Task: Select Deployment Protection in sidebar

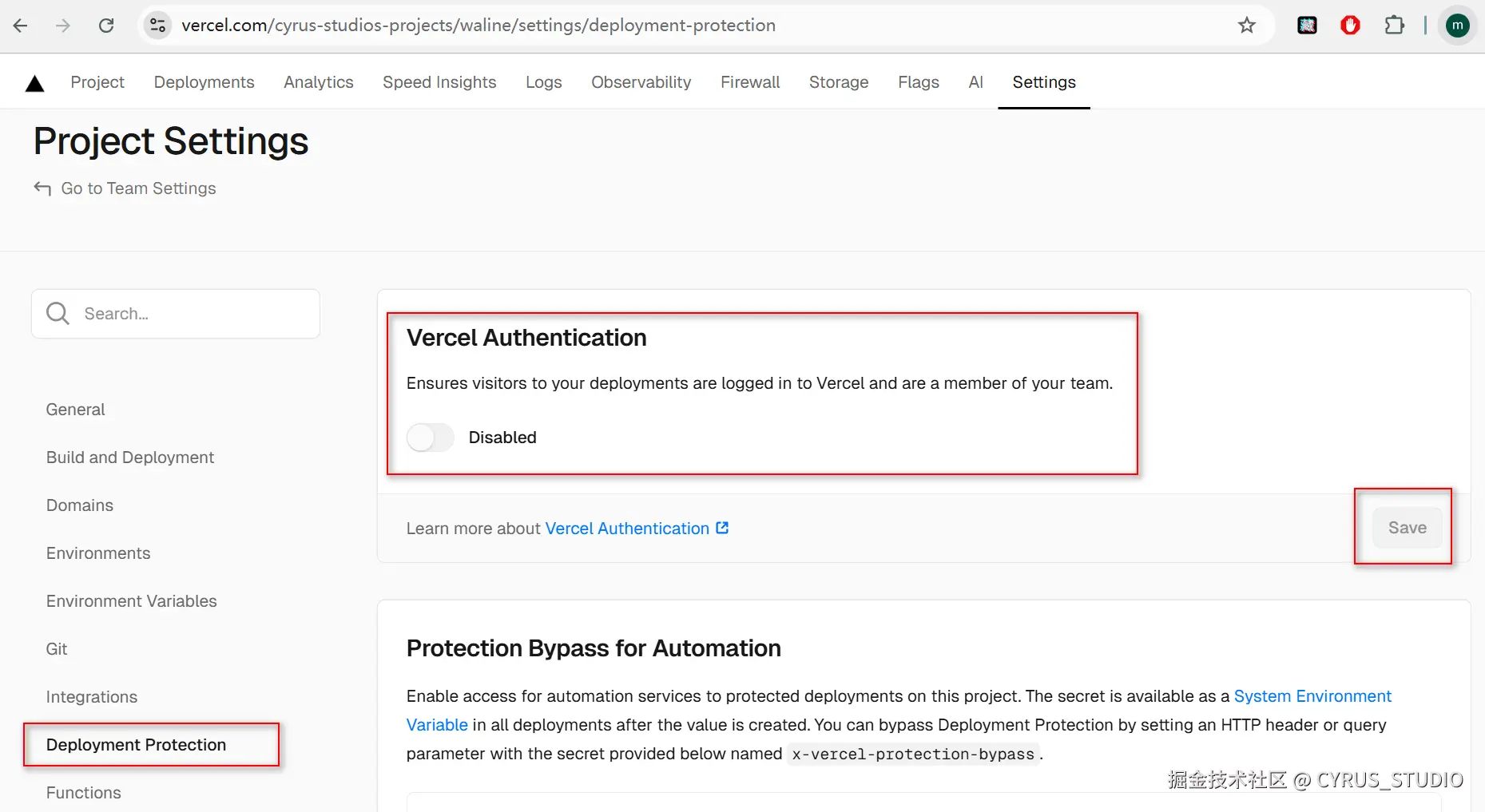Action: click(137, 745)
